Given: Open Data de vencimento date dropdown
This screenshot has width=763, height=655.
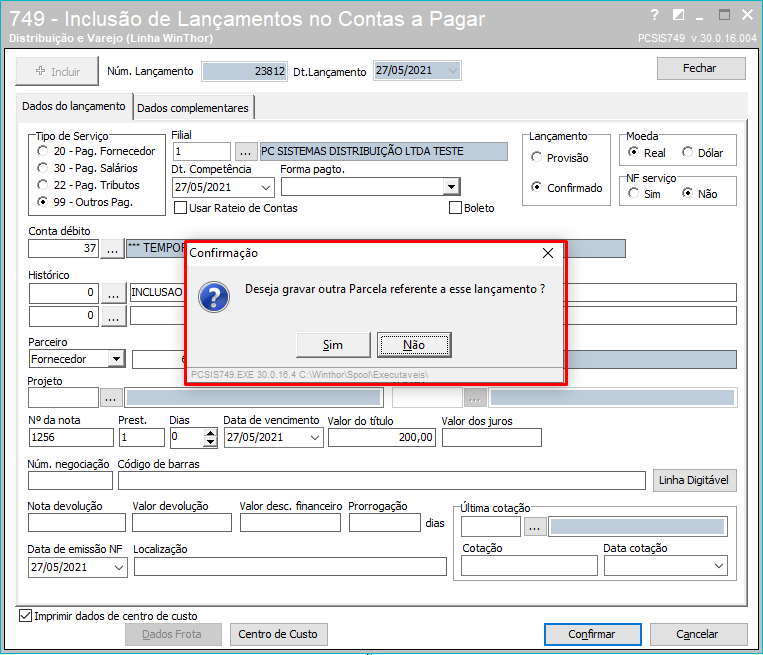Looking at the screenshot, I should coord(315,437).
